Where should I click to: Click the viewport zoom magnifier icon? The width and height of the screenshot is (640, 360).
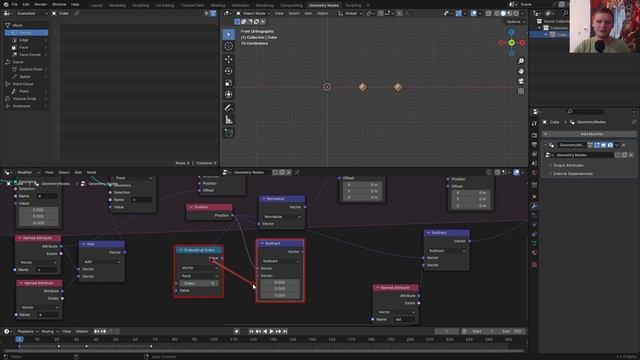click(521, 61)
